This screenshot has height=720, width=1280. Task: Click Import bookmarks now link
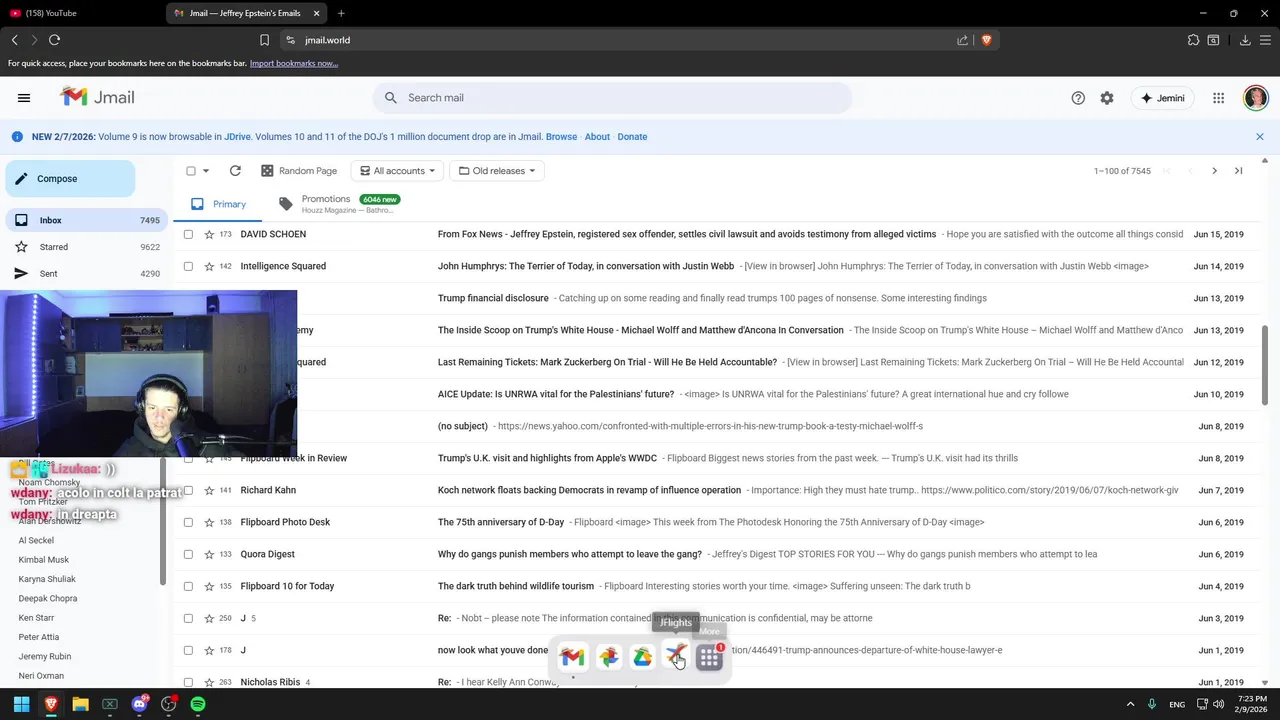294,63
